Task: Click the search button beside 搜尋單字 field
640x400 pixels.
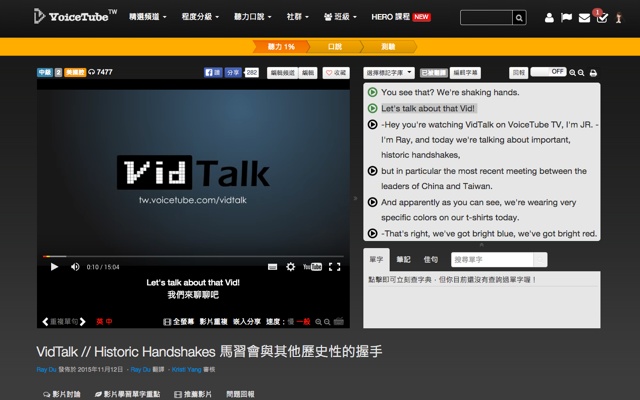Action: coord(540,260)
